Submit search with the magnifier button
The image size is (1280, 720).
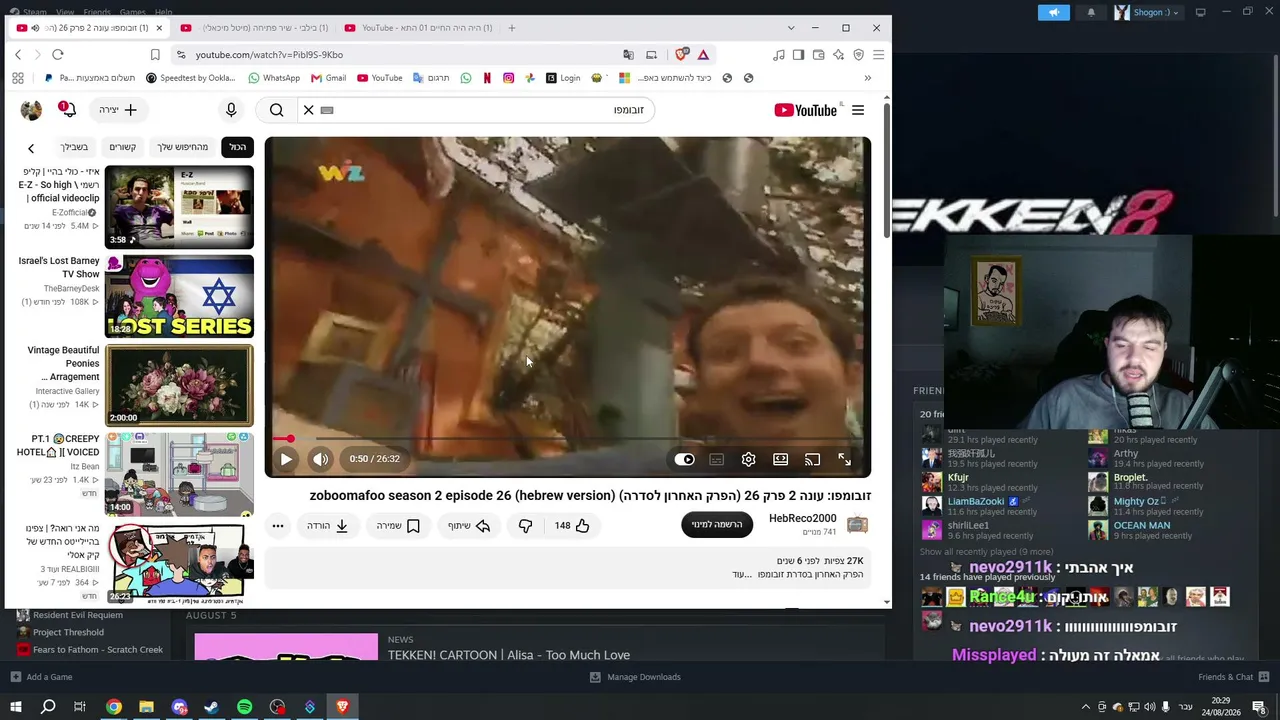277,110
